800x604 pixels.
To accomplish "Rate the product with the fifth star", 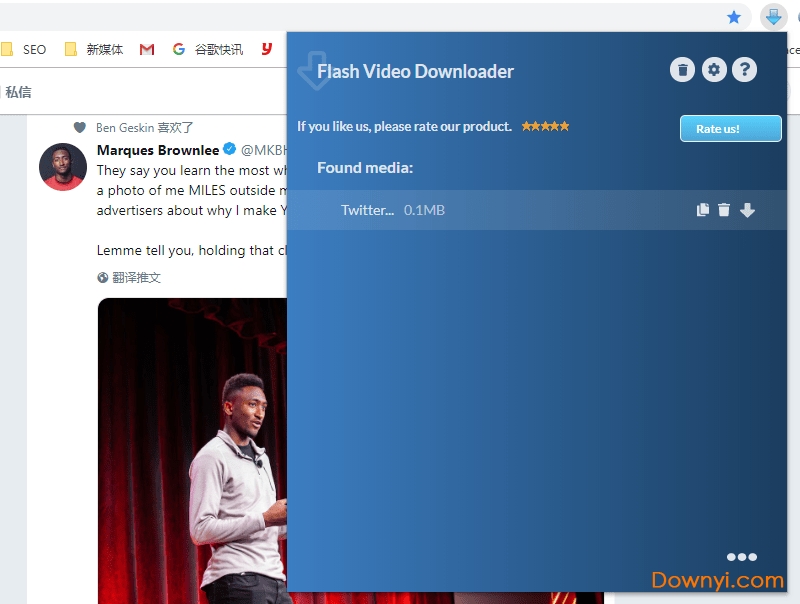I will (x=567, y=126).
